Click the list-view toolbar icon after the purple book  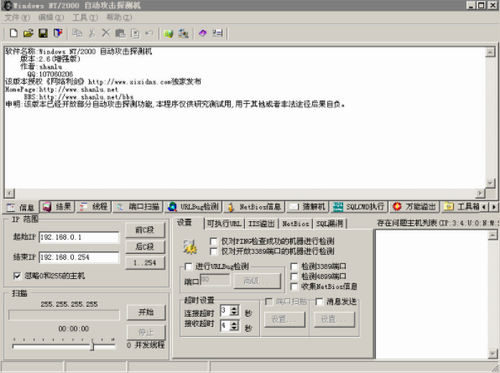pyautogui.click(x=217, y=33)
